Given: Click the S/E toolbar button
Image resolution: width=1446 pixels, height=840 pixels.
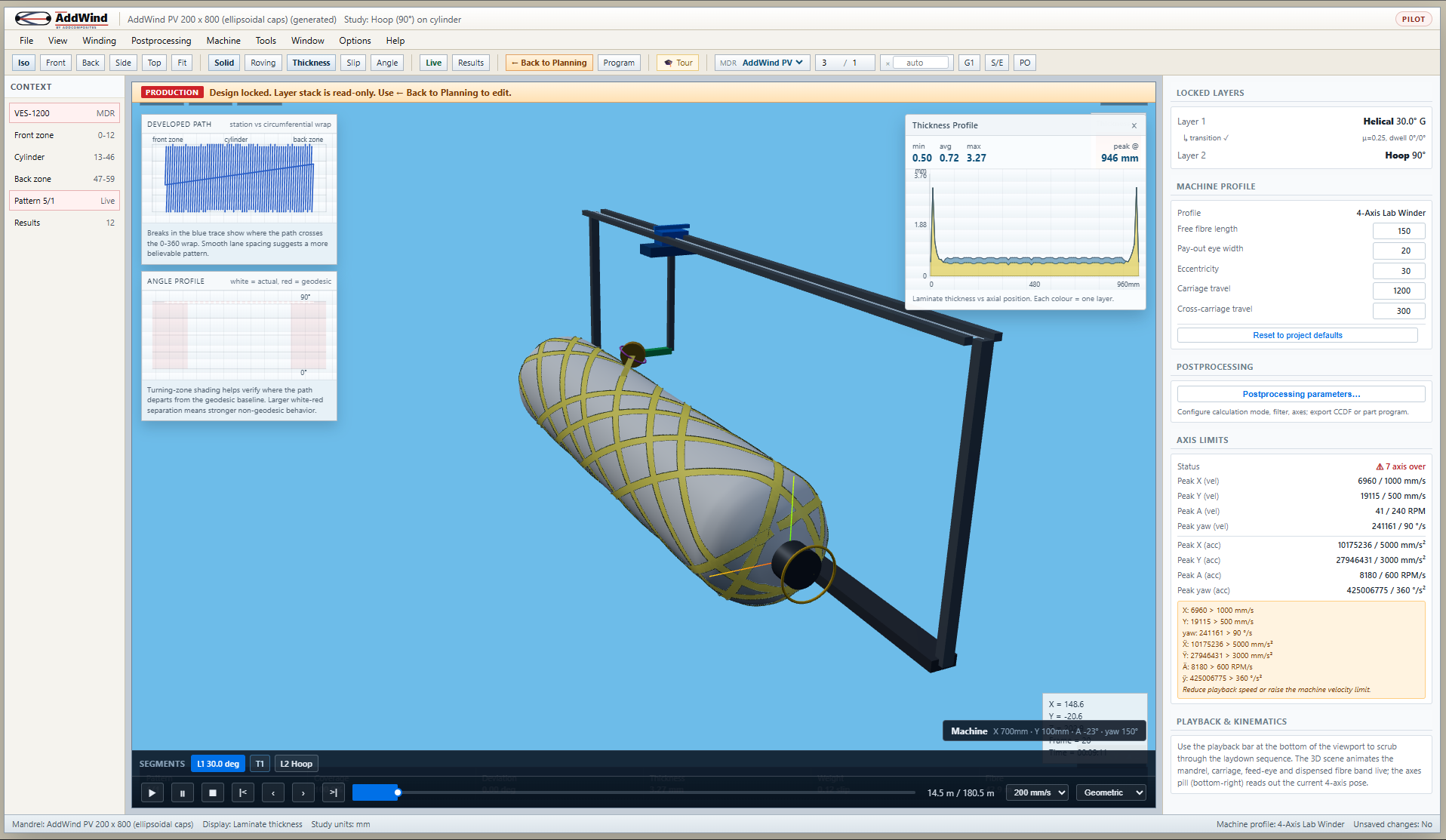Looking at the screenshot, I should pyautogui.click(x=997, y=63).
